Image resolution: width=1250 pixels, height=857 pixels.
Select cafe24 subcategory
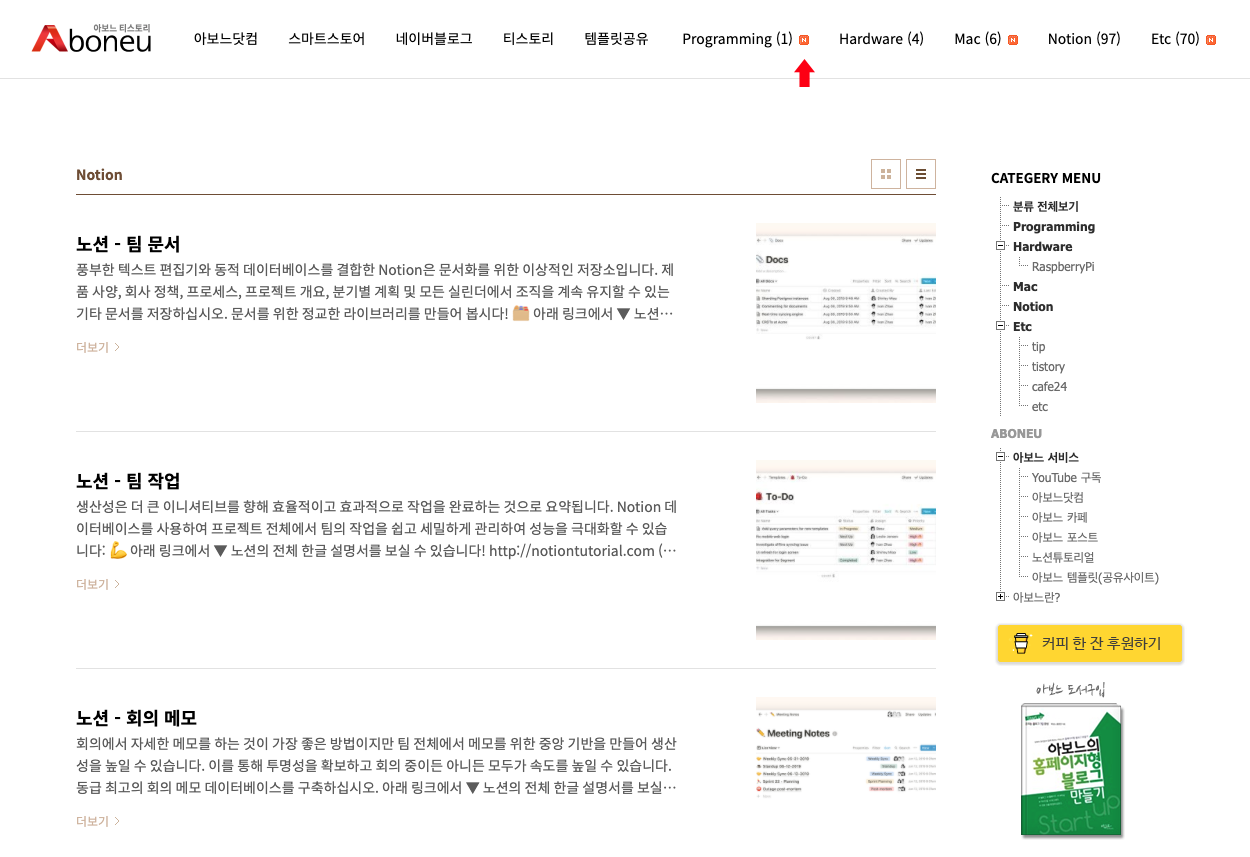point(1049,387)
